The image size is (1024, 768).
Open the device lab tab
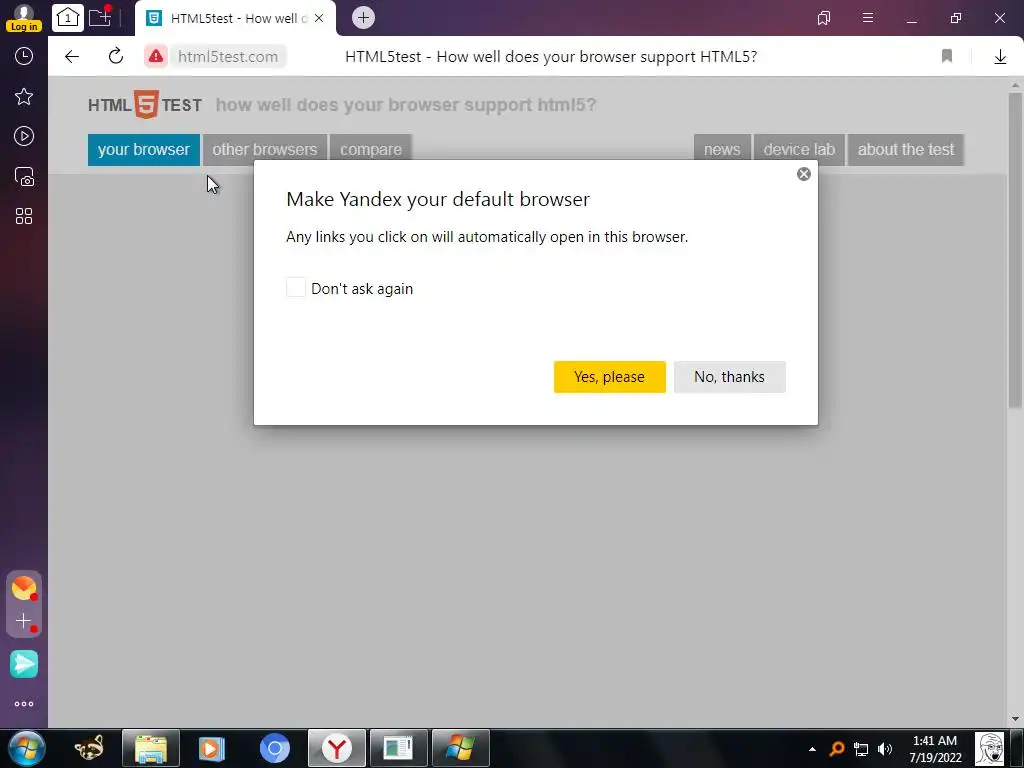799,150
